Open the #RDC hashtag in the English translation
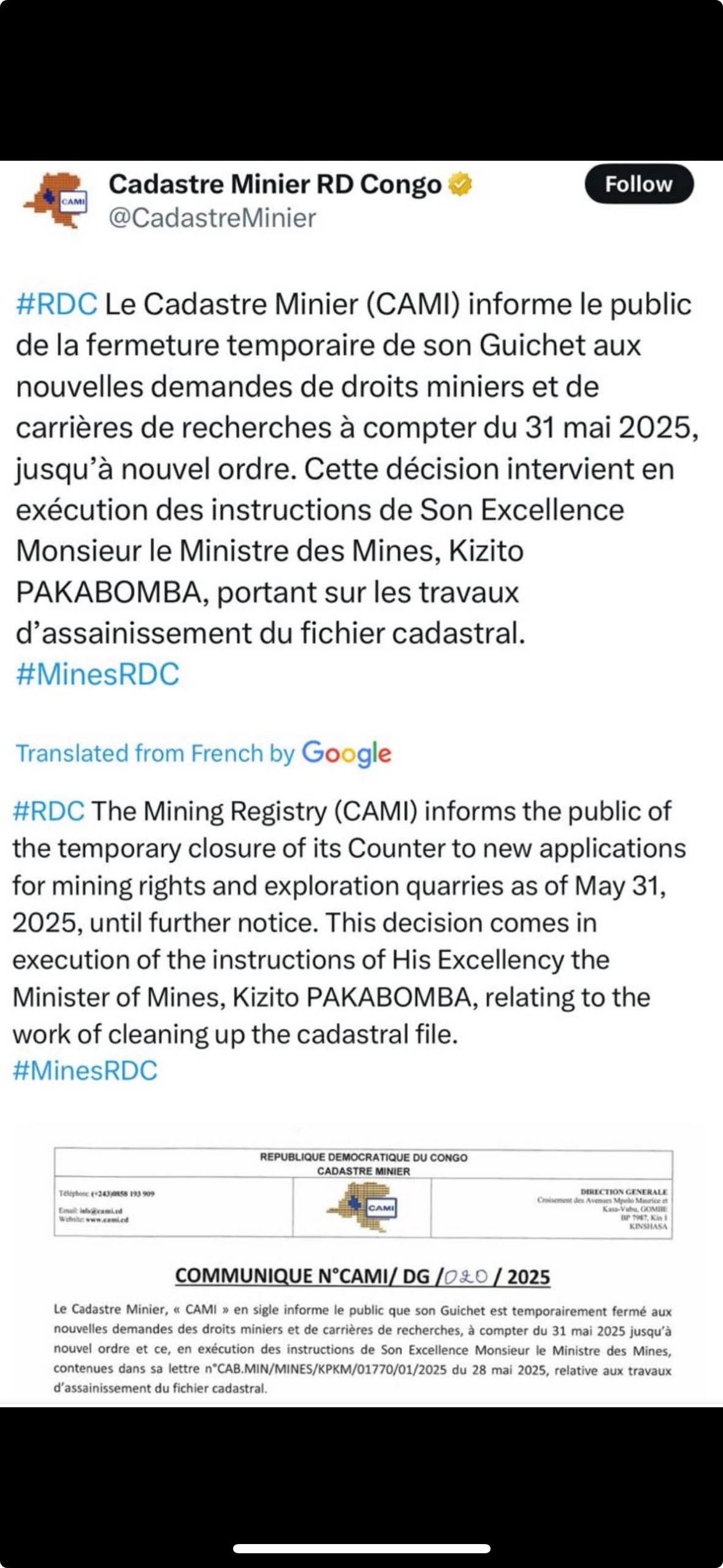This screenshot has width=723, height=1568. 48,811
